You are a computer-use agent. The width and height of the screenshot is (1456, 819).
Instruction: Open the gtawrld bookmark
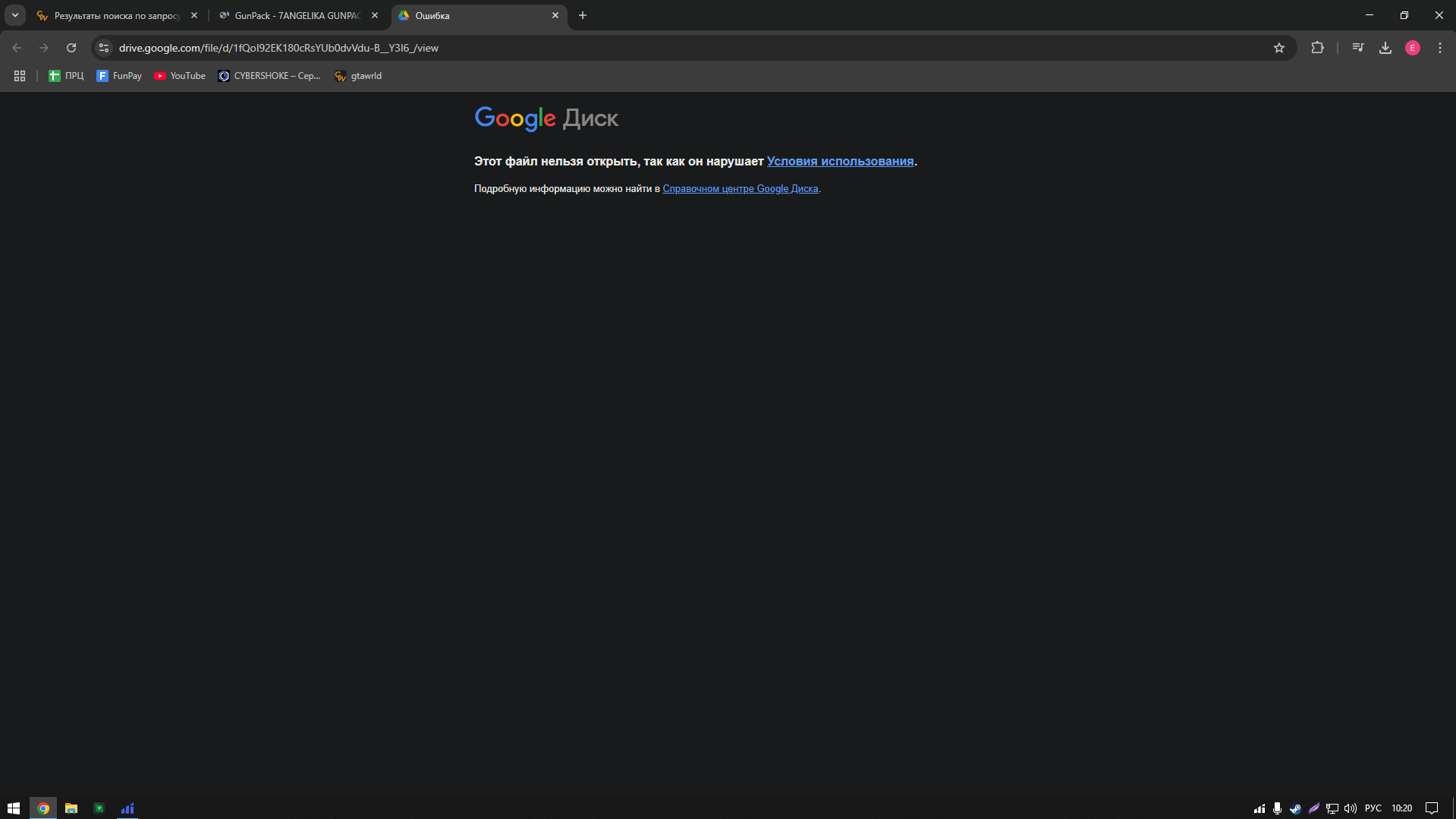(x=358, y=76)
